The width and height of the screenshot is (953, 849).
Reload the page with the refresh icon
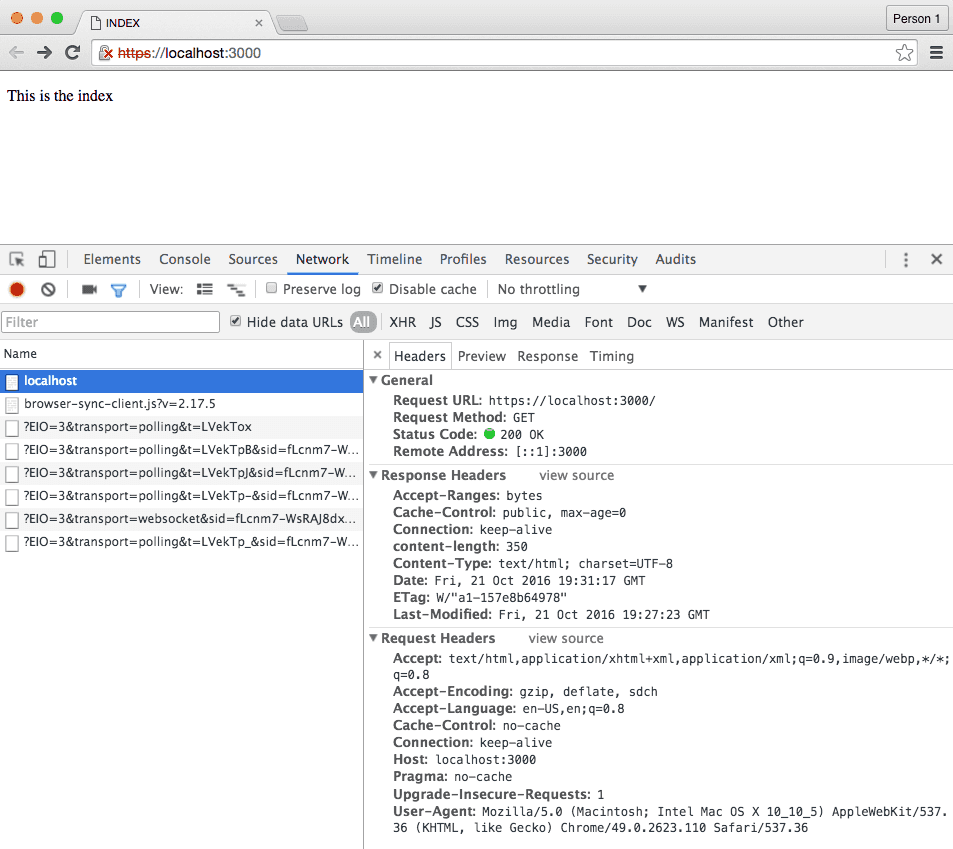pyautogui.click(x=72, y=53)
